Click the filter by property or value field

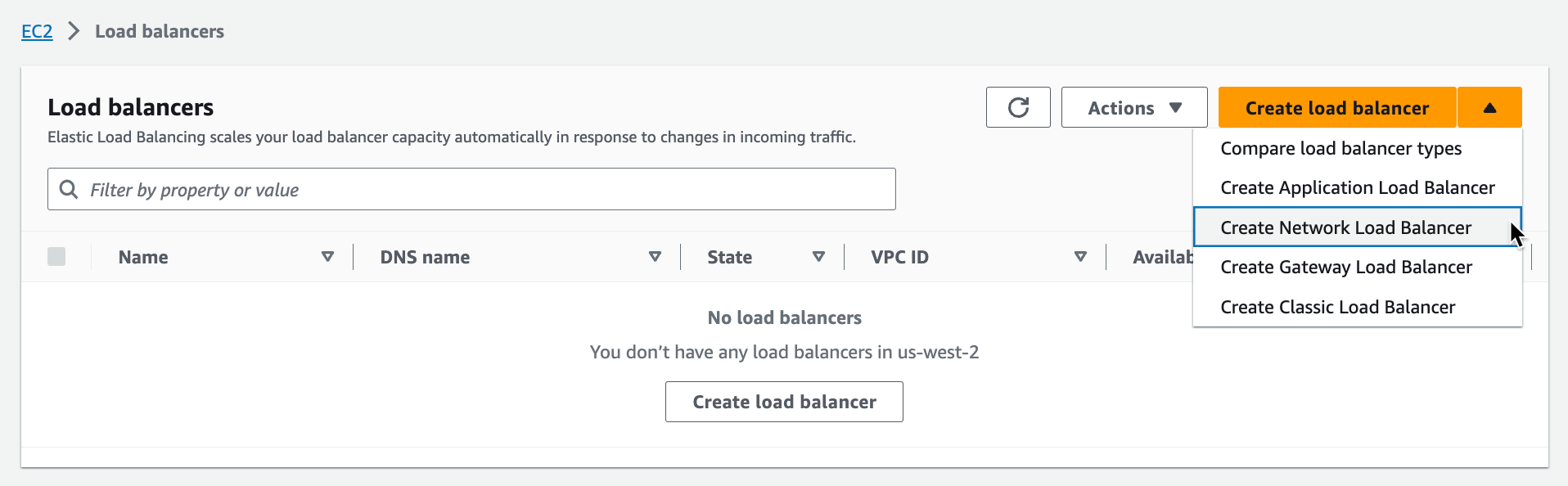click(x=471, y=189)
